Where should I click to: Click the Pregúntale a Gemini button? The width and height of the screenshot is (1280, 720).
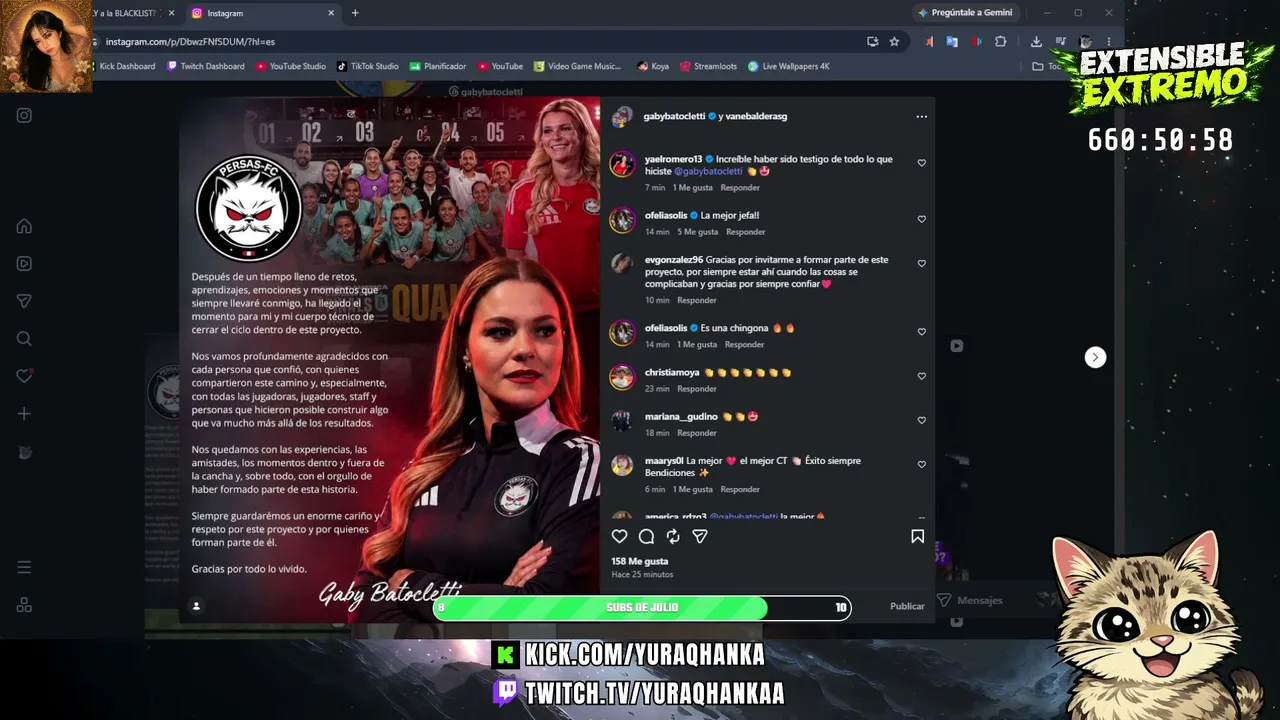click(965, 13)
